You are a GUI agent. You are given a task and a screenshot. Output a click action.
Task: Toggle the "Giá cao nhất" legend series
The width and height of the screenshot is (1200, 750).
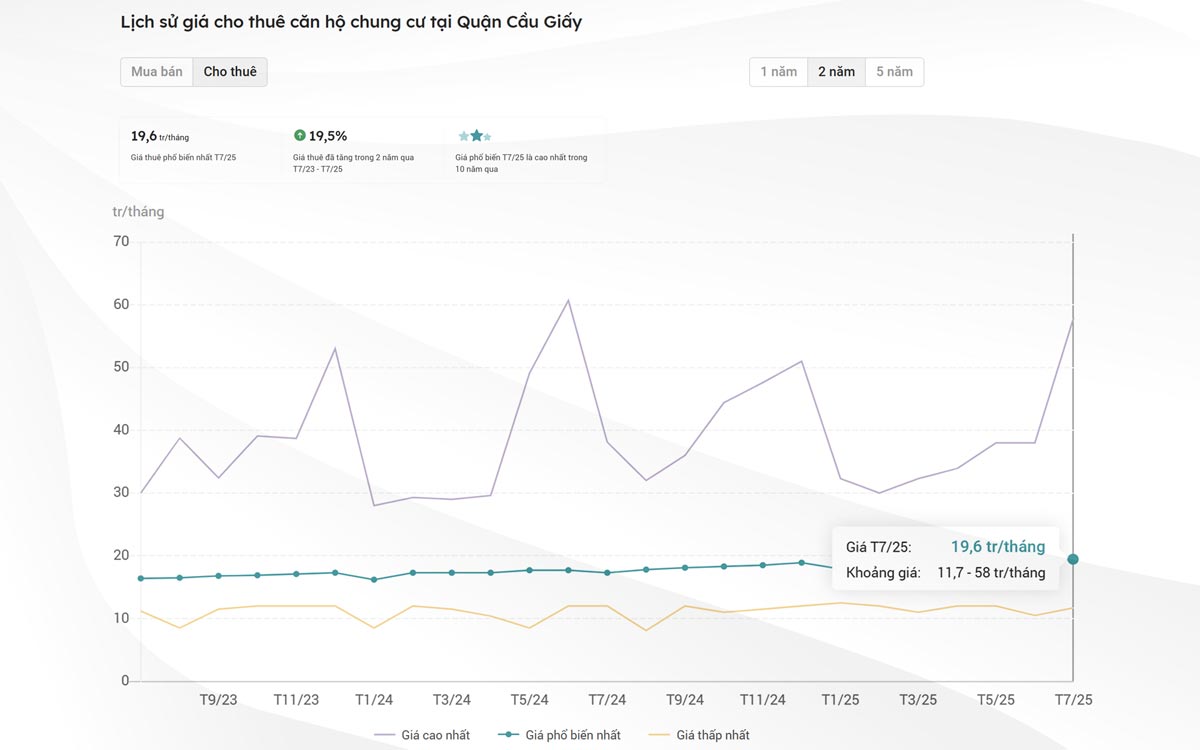pyautogui.click(x=422, y=735)
